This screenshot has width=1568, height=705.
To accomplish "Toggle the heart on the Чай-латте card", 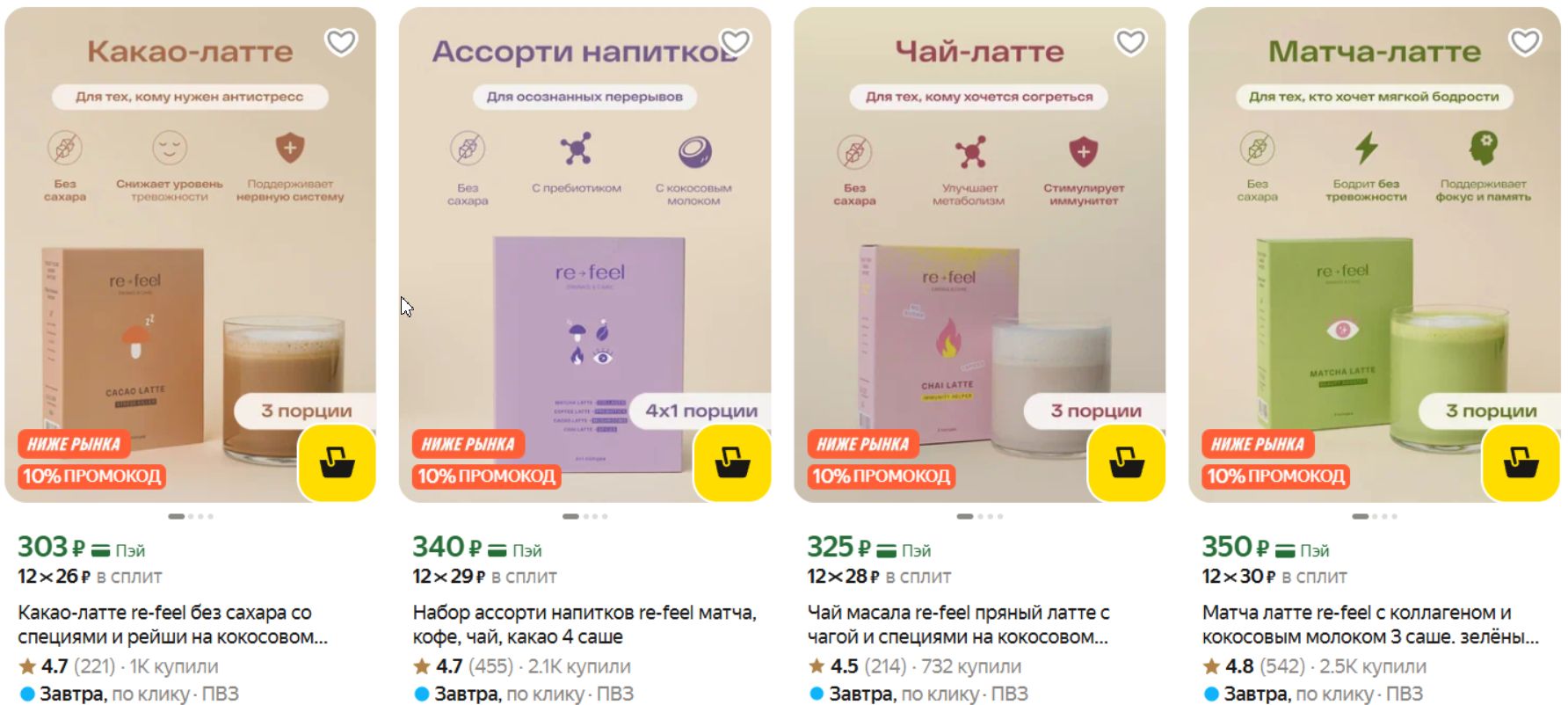I will tap(1130, 41).
